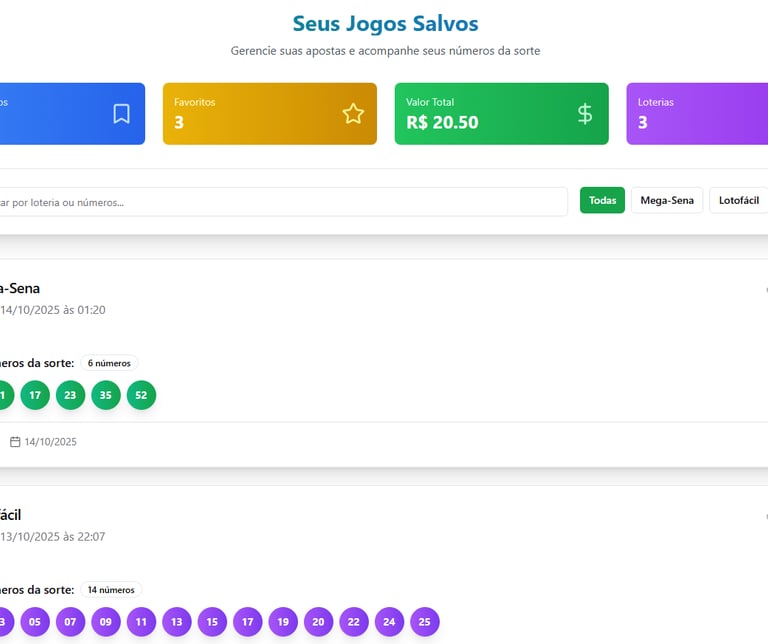Open the Loterias summary card

coord(697,114)
